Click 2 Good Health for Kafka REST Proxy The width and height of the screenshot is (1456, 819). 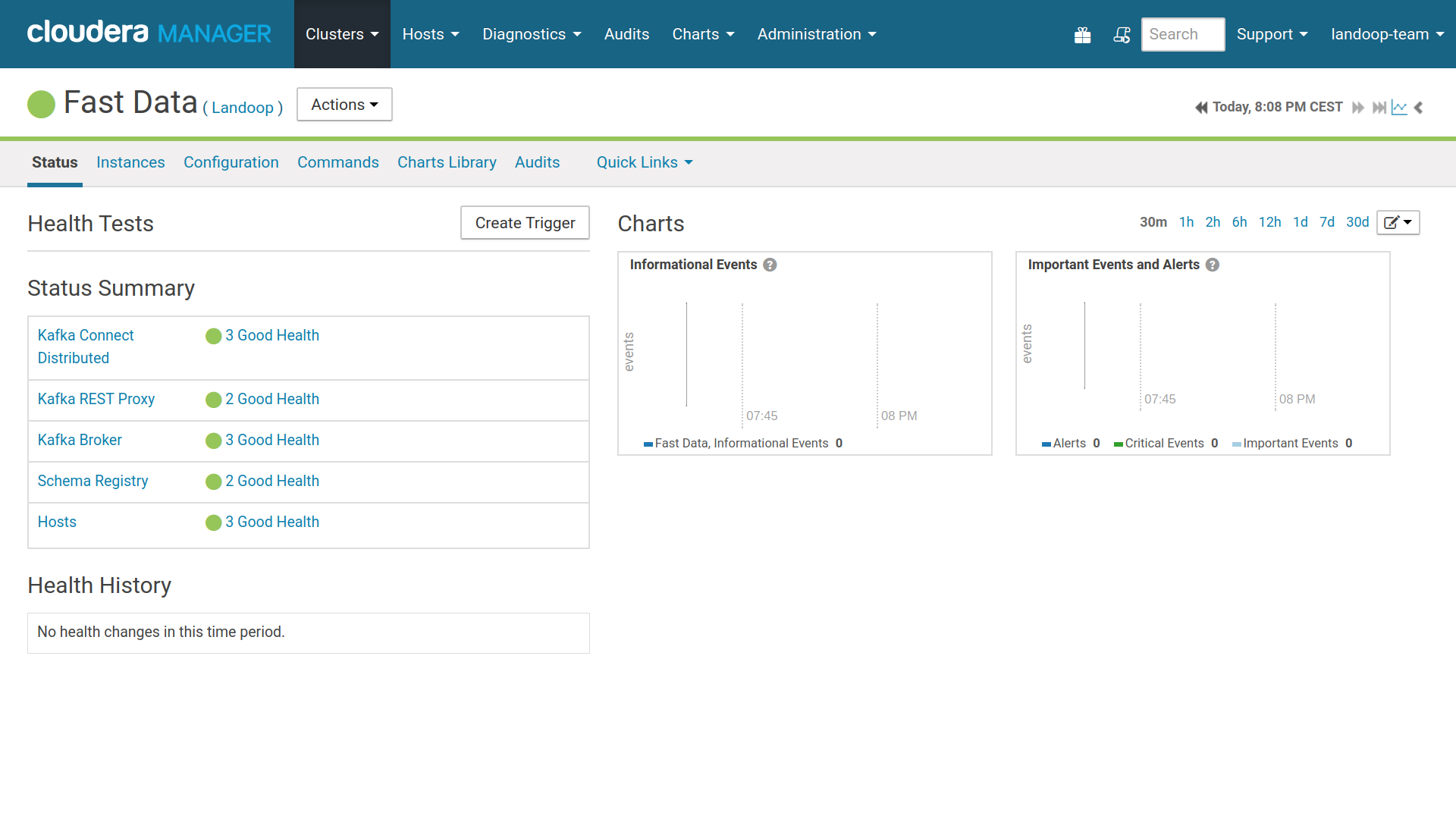[x=272, y=399]
